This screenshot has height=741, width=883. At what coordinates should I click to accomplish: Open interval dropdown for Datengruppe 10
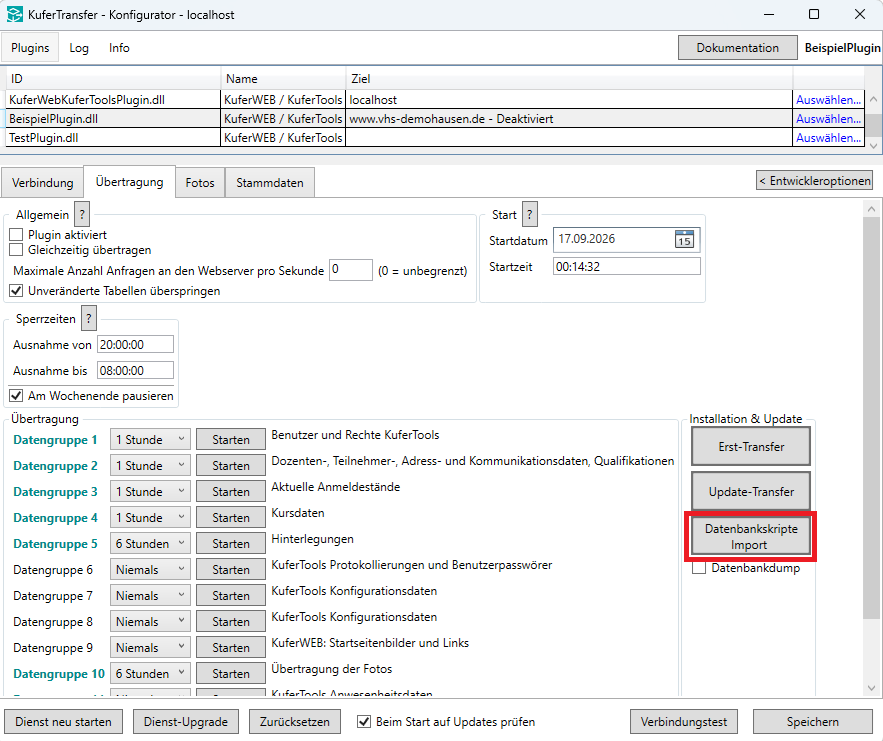pyautogui.click(x=150, y=673)
